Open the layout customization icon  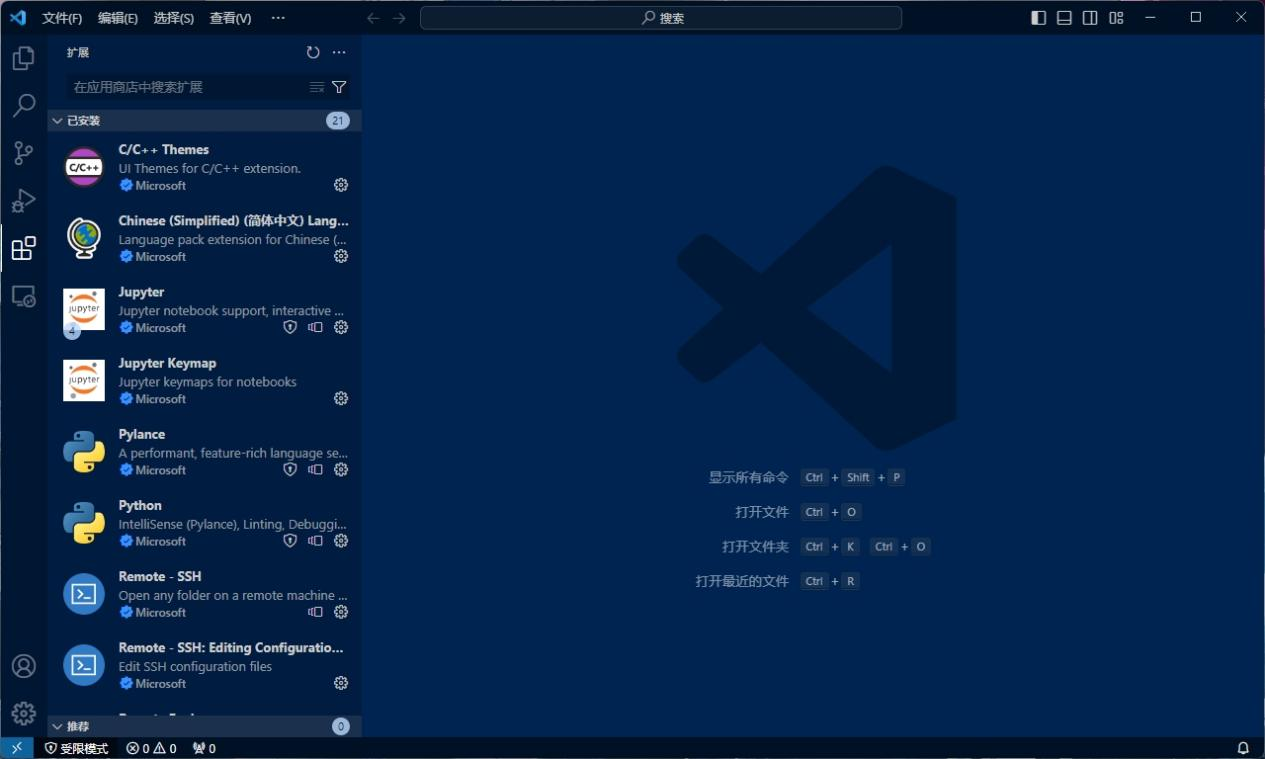[x=1116, y=18]
